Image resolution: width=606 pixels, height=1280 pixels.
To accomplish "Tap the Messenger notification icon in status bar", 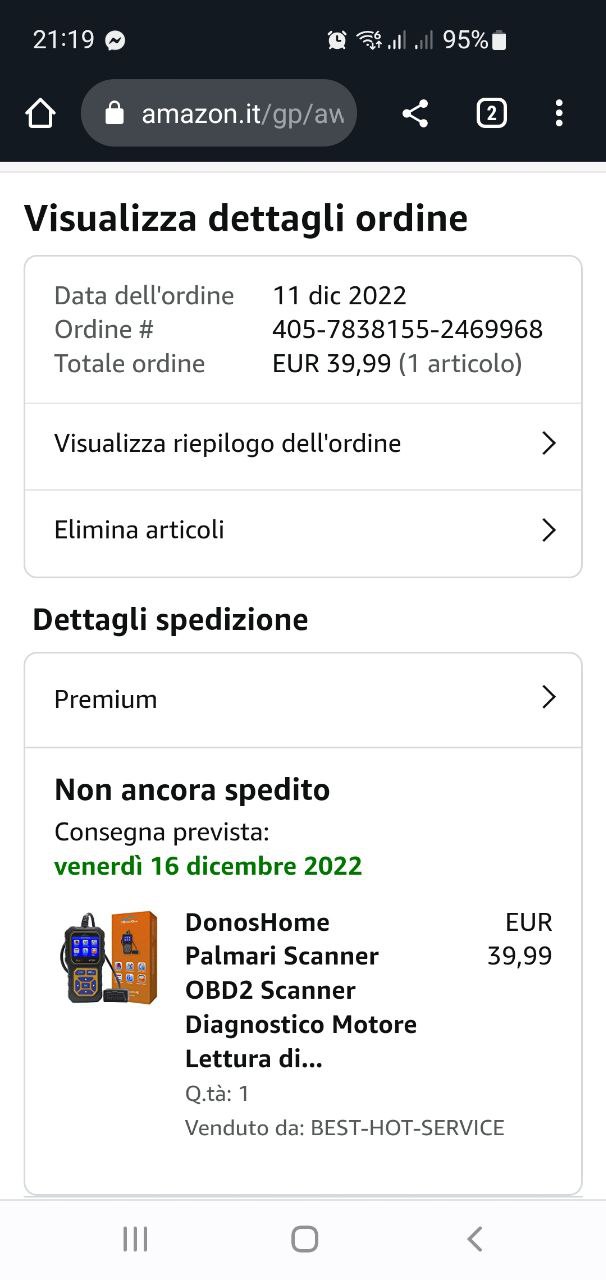I will point(115,40).
